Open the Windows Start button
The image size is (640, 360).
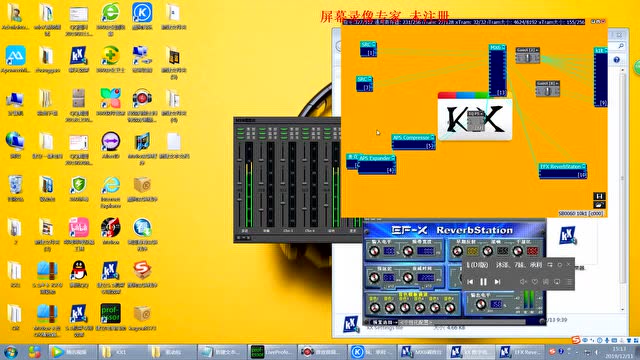point(11,352)
